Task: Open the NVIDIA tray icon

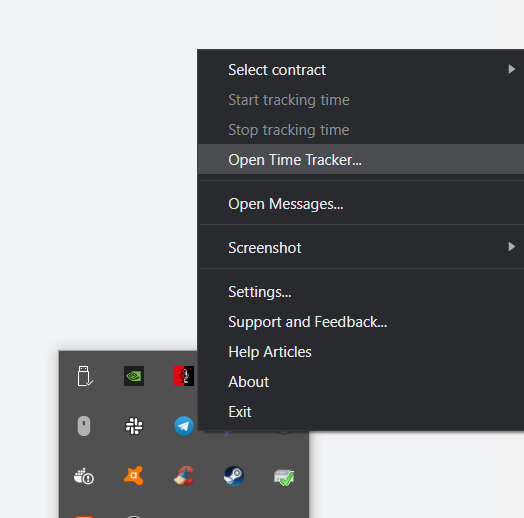Action: pos(134,376)
